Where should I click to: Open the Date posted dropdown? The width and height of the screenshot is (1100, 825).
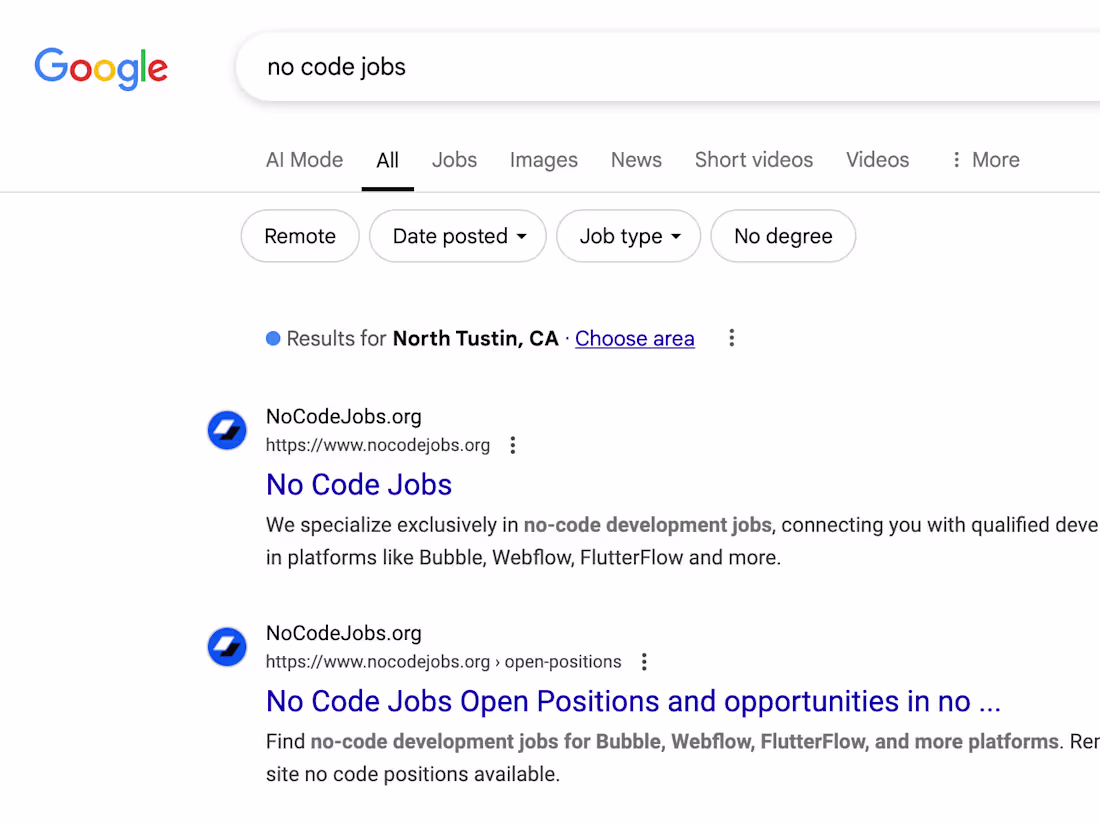pos(457,236)
